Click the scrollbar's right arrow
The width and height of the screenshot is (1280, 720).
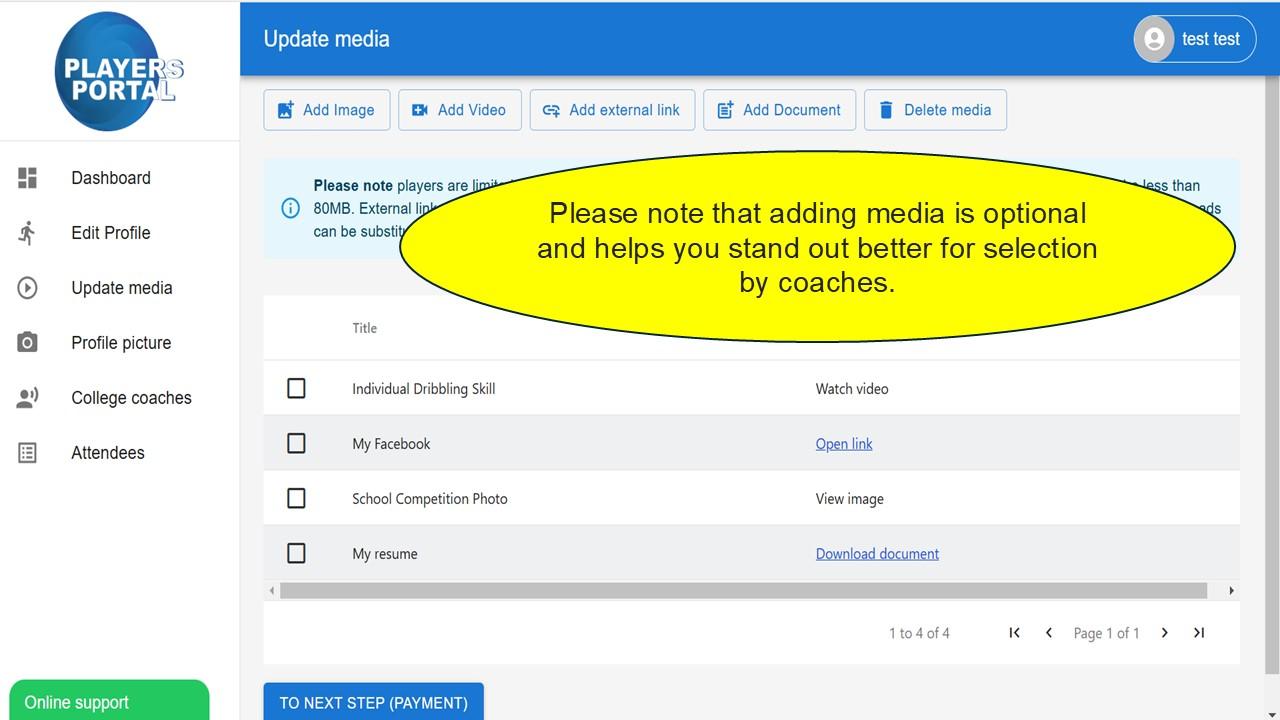[x=1231, y=591]
